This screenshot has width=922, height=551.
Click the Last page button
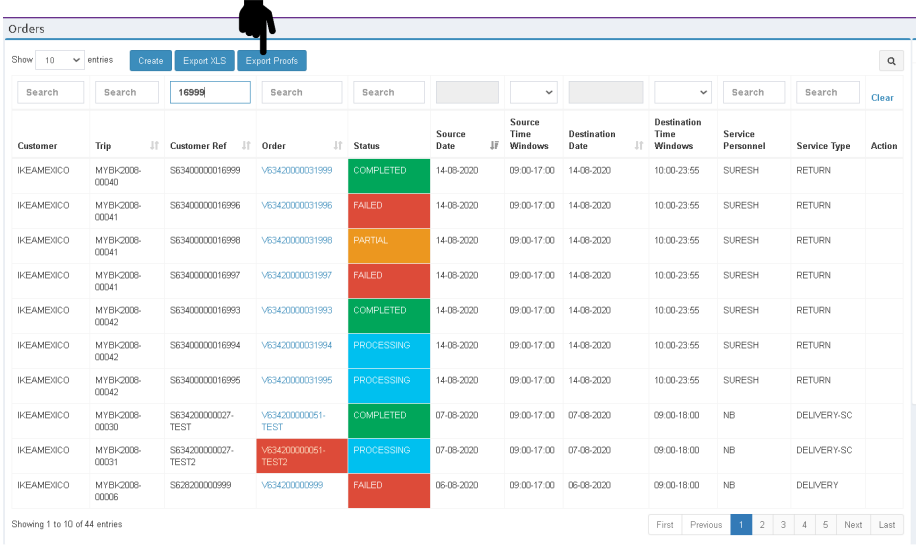pyautogui.click(x=887, y=525)
